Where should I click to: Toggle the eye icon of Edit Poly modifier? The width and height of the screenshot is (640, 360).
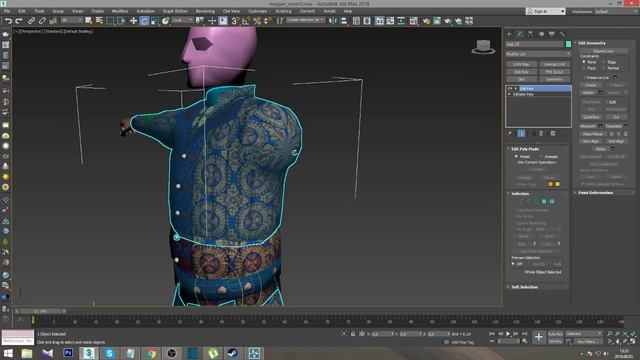pos(509,89)
